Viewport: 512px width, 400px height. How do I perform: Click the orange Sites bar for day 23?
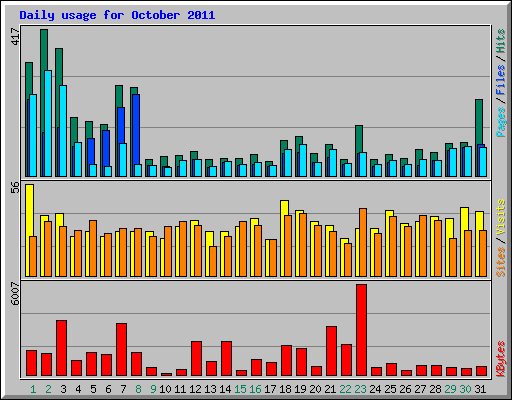[x=363, y=243]
